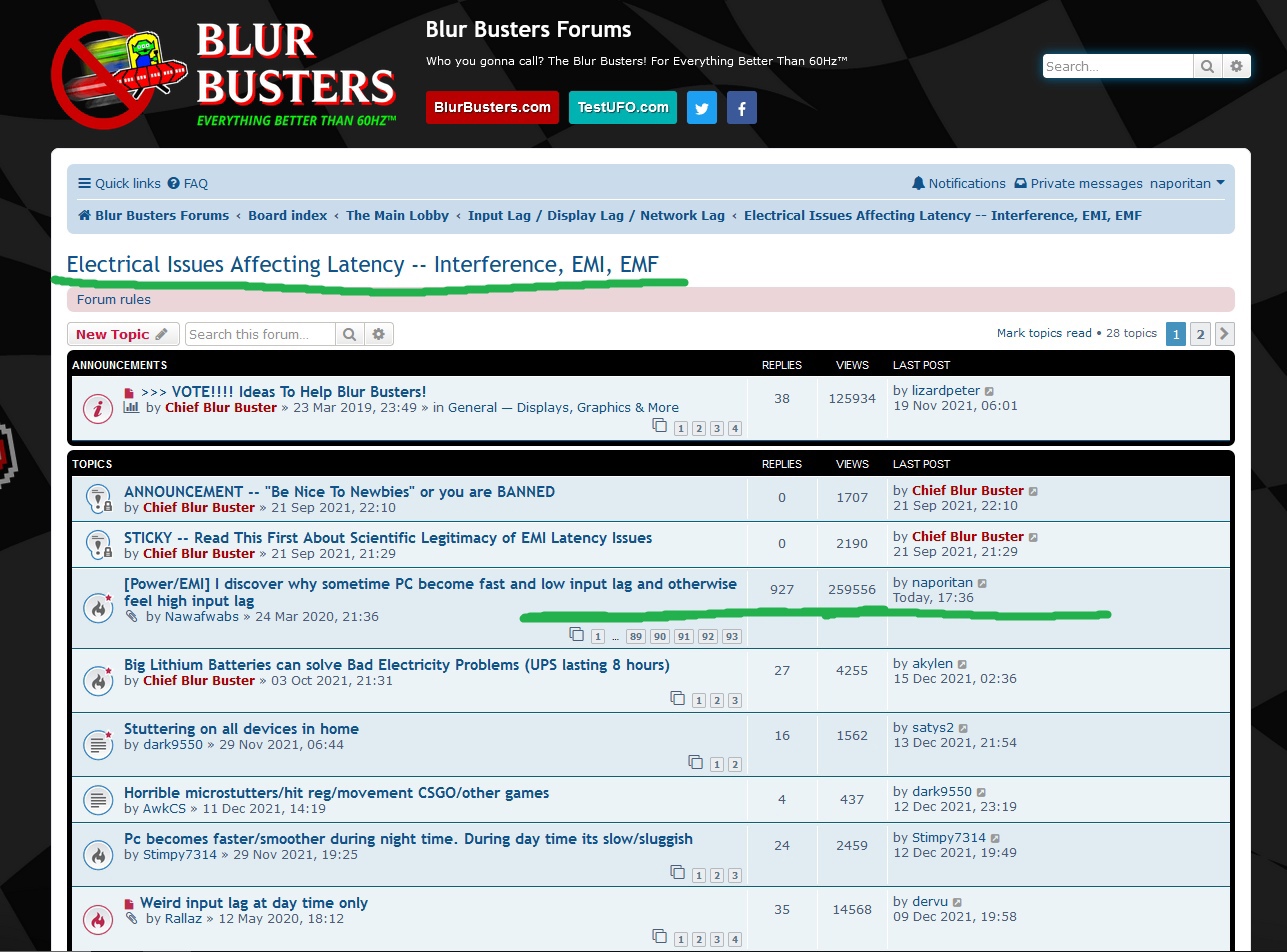The image size is (1287, 952).
Task: Open advanced search gear beside top search
Action: pos(1236,66)
